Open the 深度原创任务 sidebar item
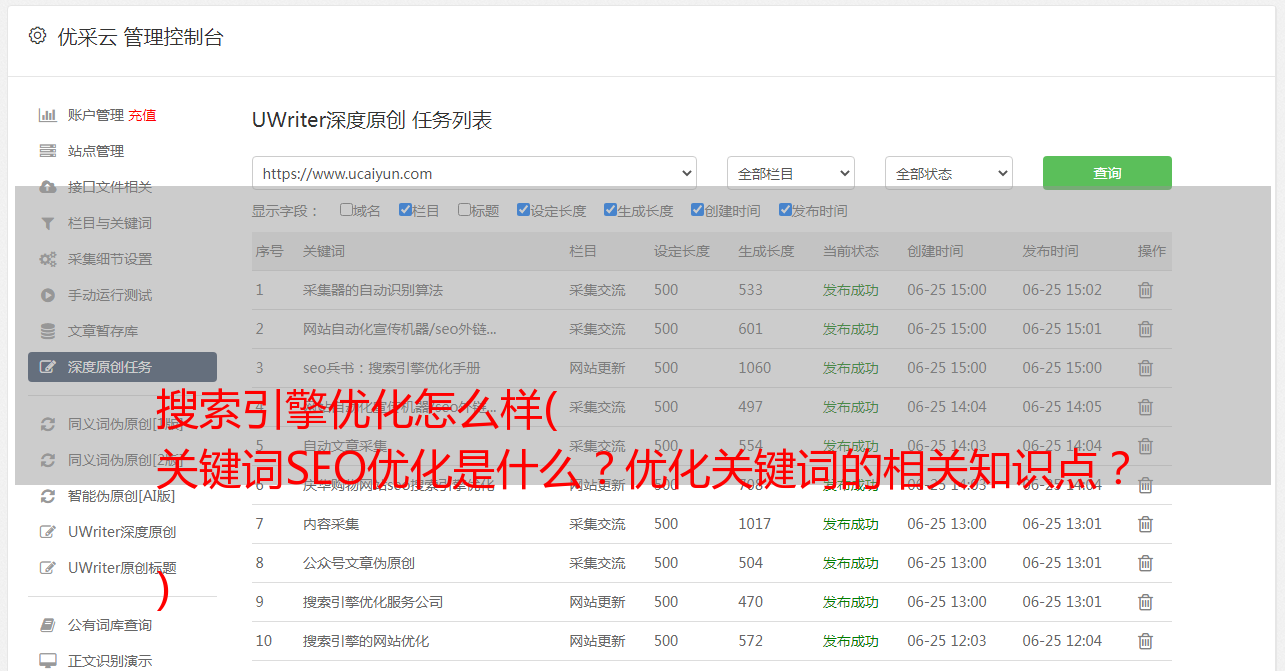The height and width of the screenshot is (671, 1285). (x=122, y=367)
